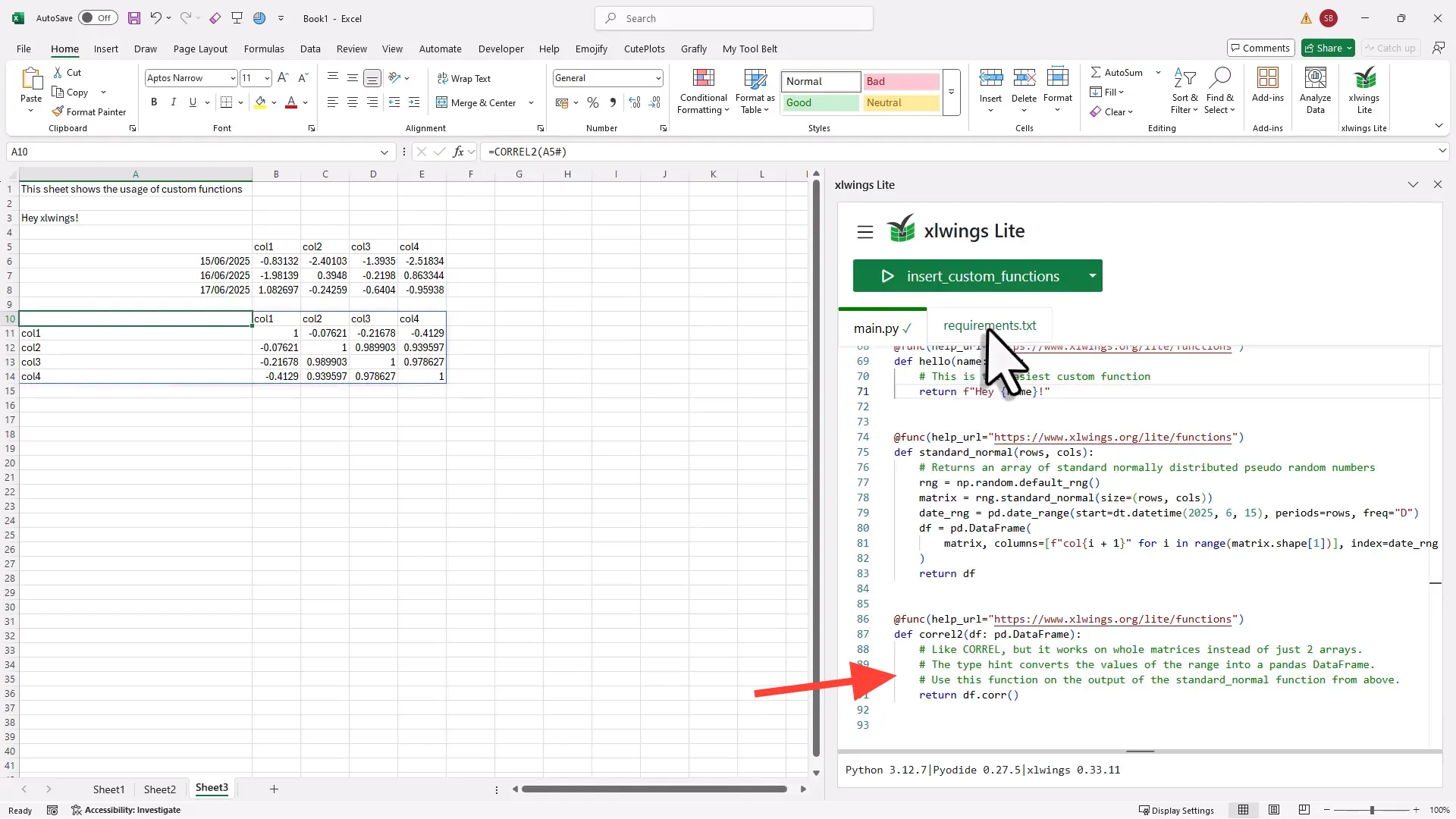This screenshot has height=819, width=1456.
Task: Select the Format Painter tool
Action: pyautogui.click(x=89, y=111)
